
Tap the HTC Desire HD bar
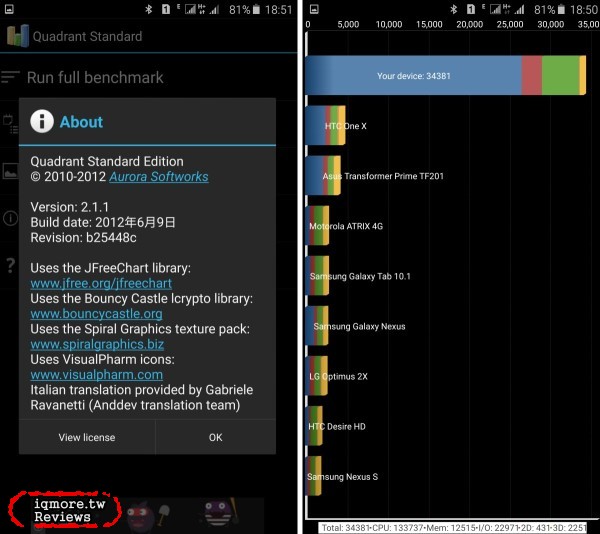pos(314,426)
